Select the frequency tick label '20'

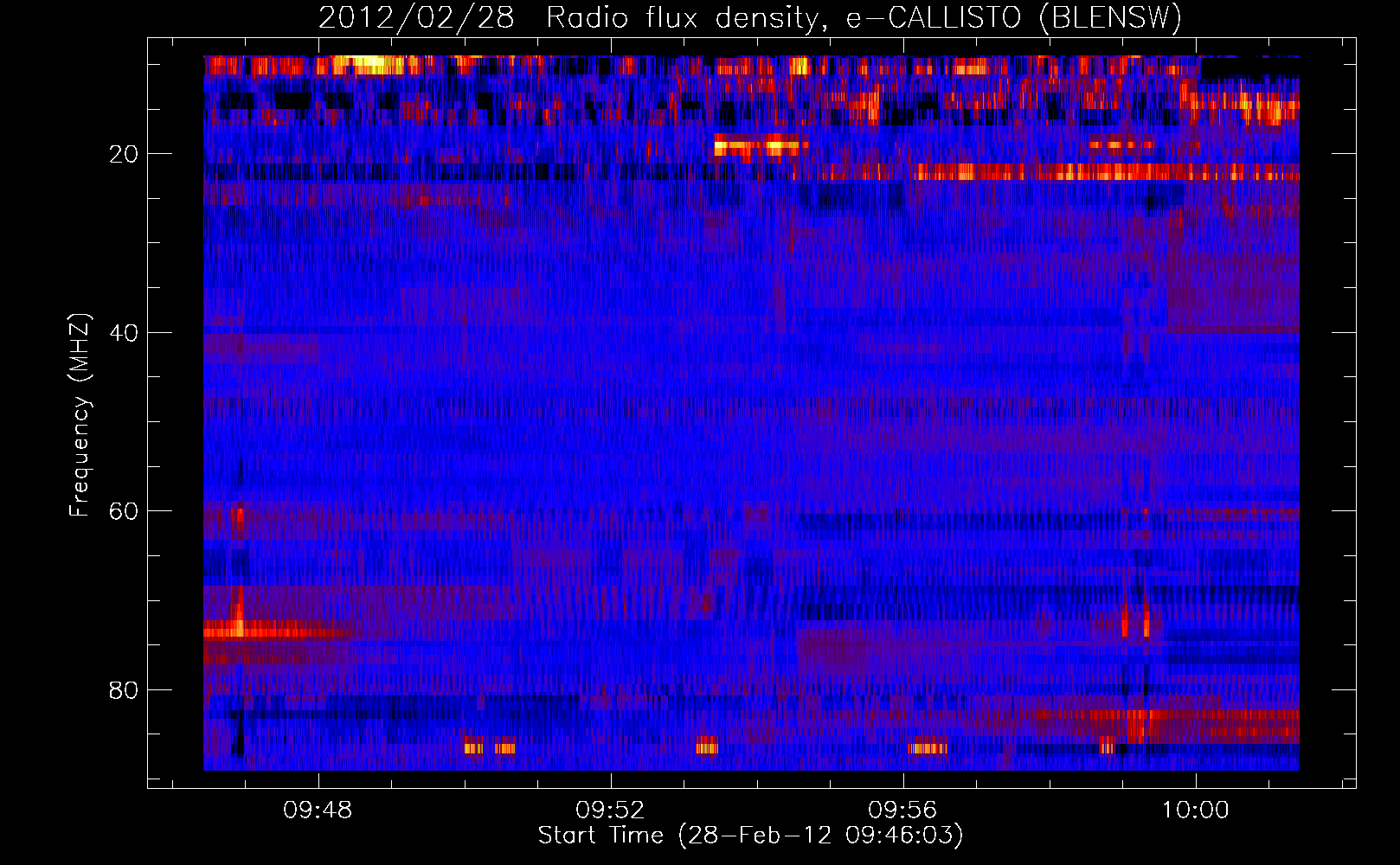pos(124,154)
